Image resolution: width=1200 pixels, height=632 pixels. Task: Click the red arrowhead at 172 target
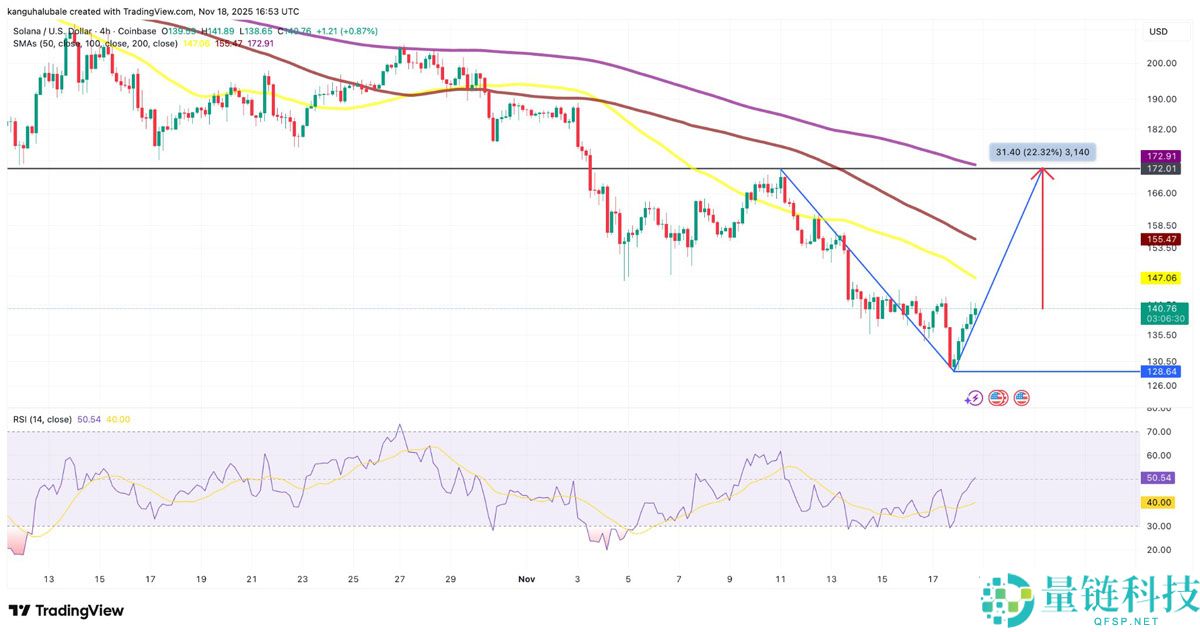[1044, 173]
